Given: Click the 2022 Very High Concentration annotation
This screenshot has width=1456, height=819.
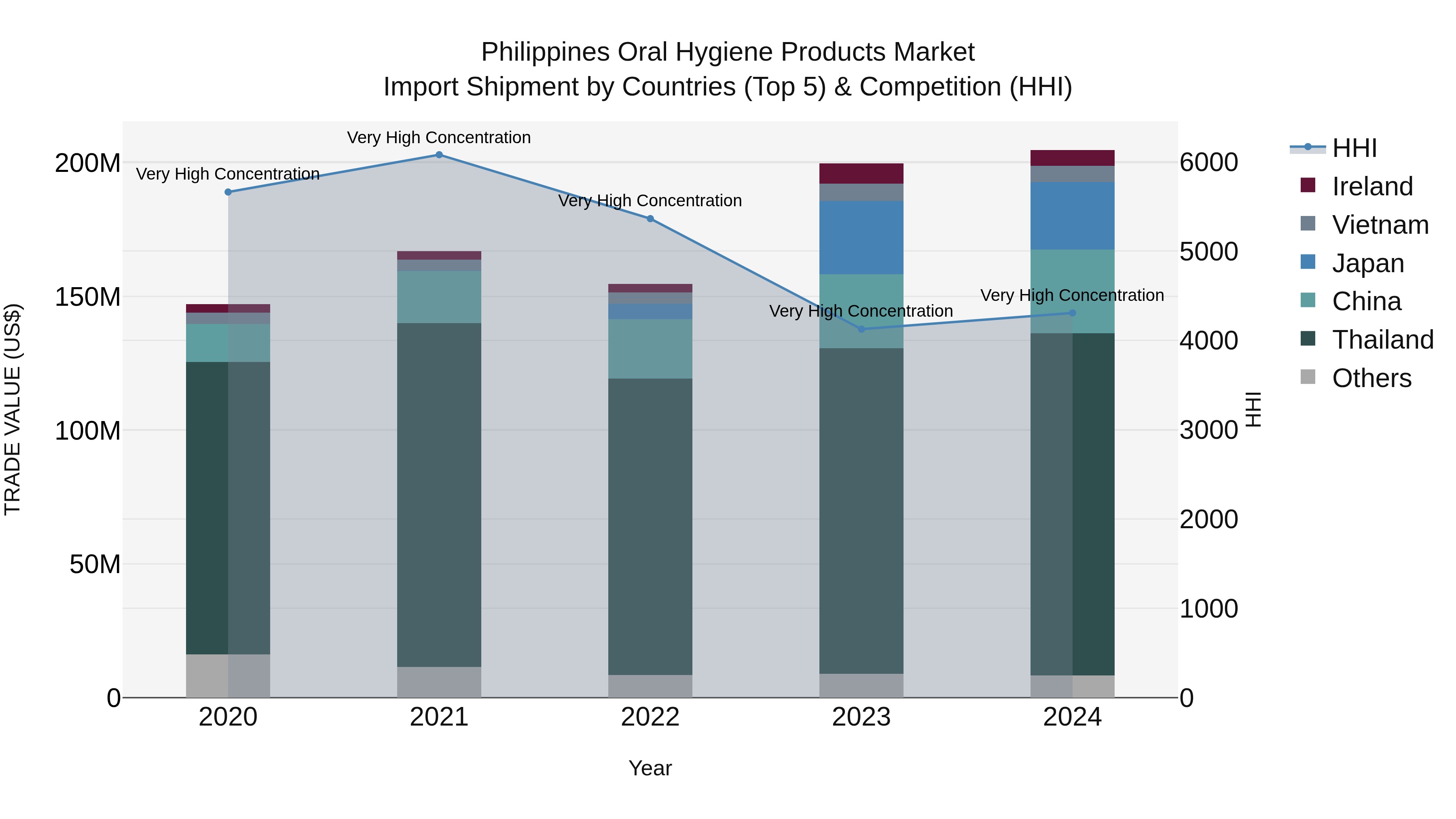Looking at the screenshot, I should coord(650,201).
